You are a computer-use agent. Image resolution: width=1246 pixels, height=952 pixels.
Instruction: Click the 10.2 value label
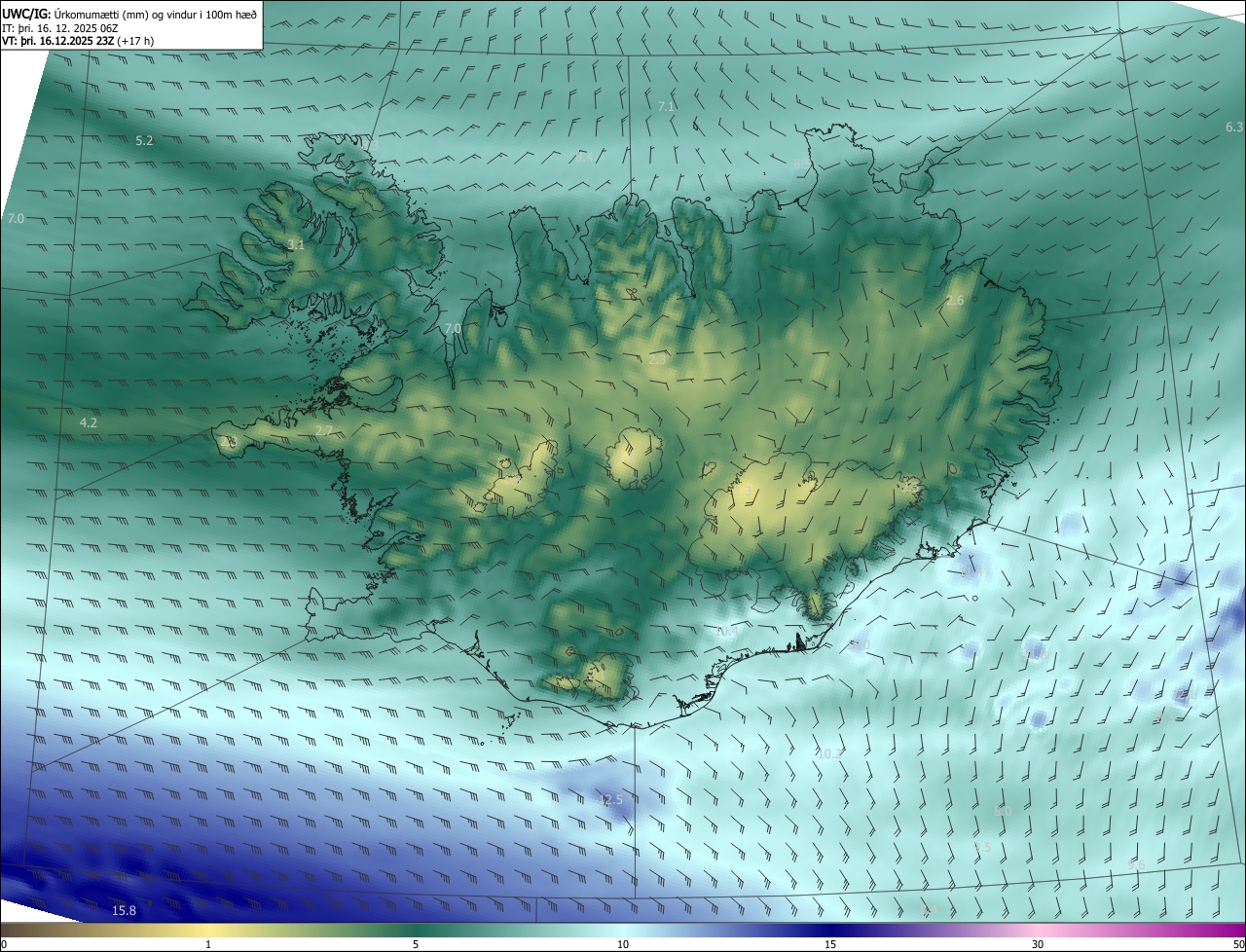[x=829, y=753]
